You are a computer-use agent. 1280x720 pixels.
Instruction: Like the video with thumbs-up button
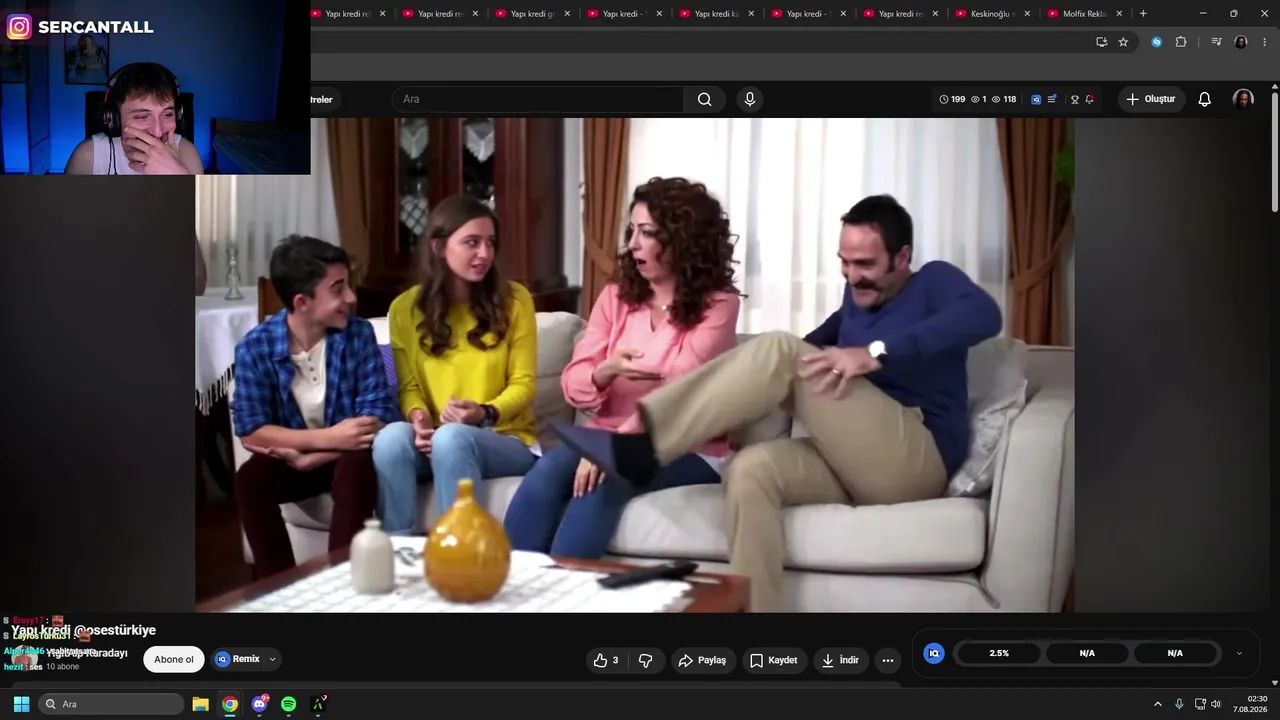pyautogui.click(x=605, y=660)
